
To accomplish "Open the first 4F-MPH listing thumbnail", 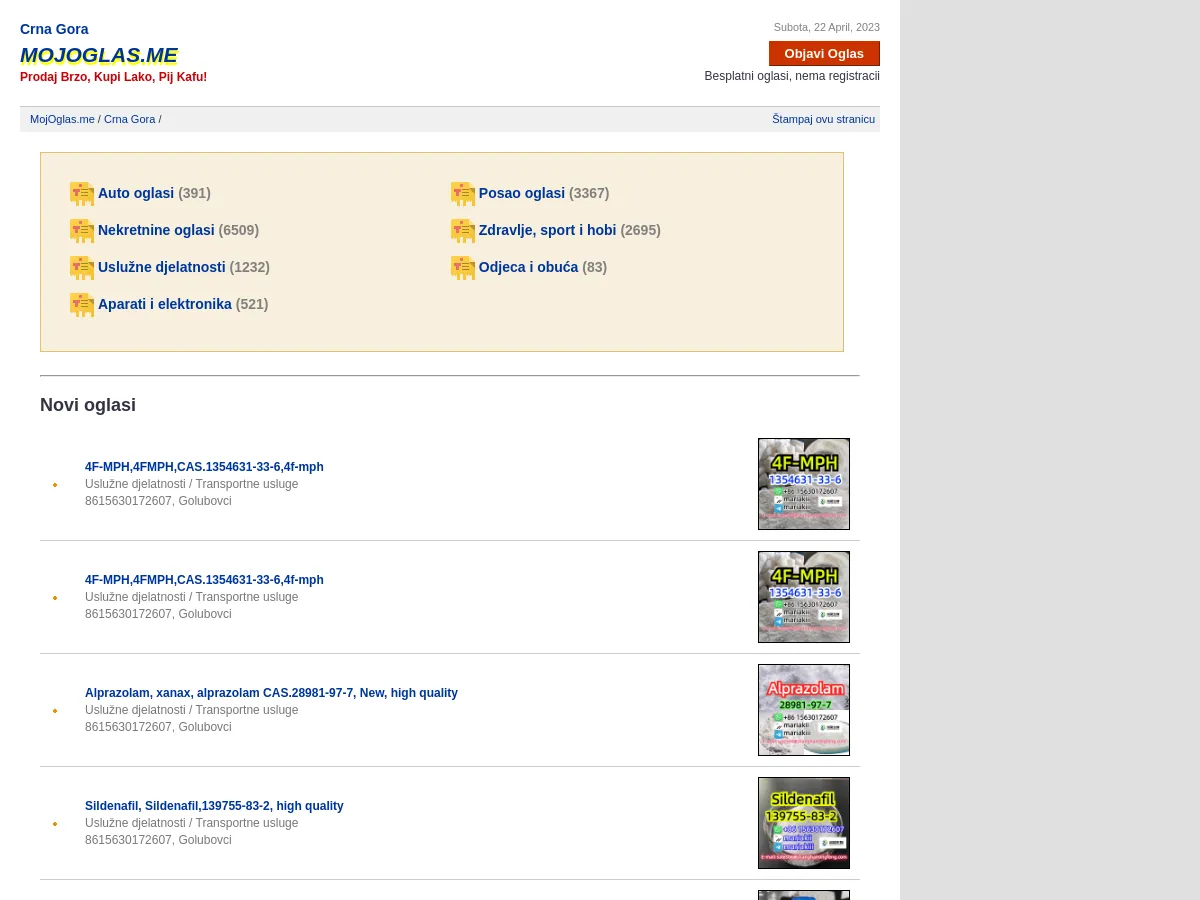I will [x=804, y=484].
